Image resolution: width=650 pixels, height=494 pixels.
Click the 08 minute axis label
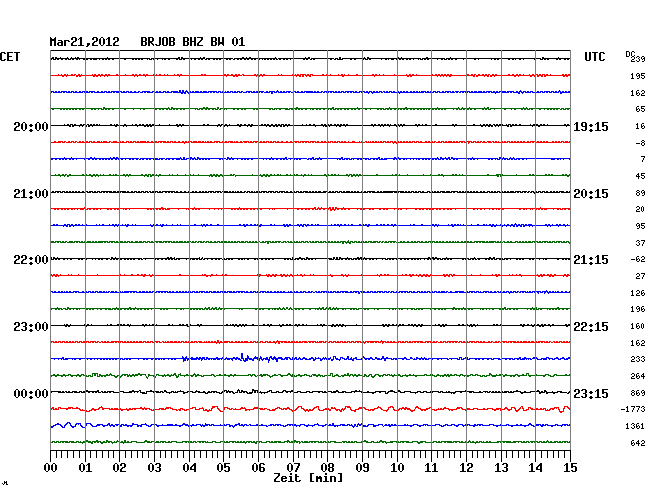(327, 468)
